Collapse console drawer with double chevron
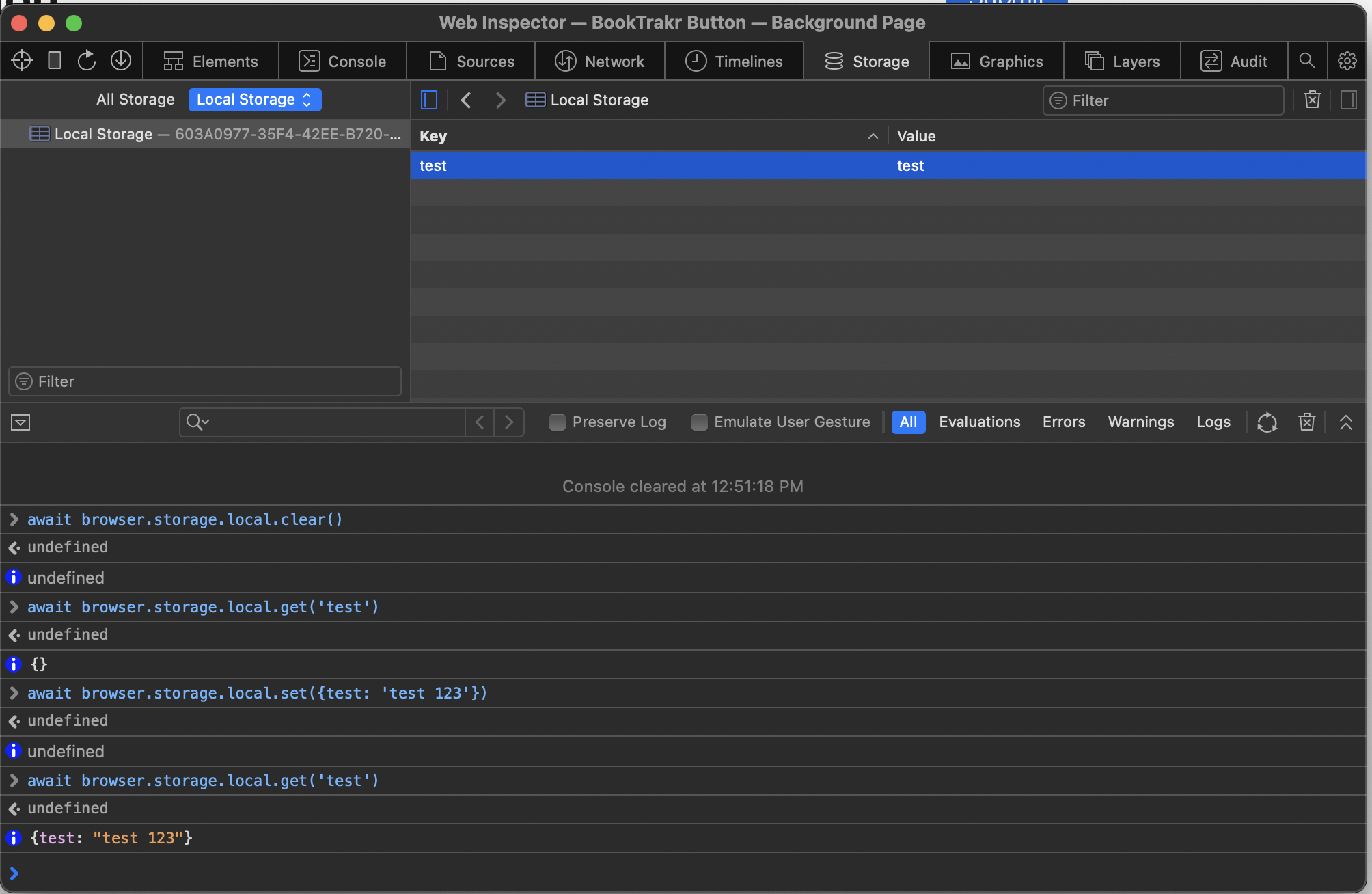Image resolution: width=1372 pixels, height=894 pixels. pyautogui.click(x=1345, y=422)
